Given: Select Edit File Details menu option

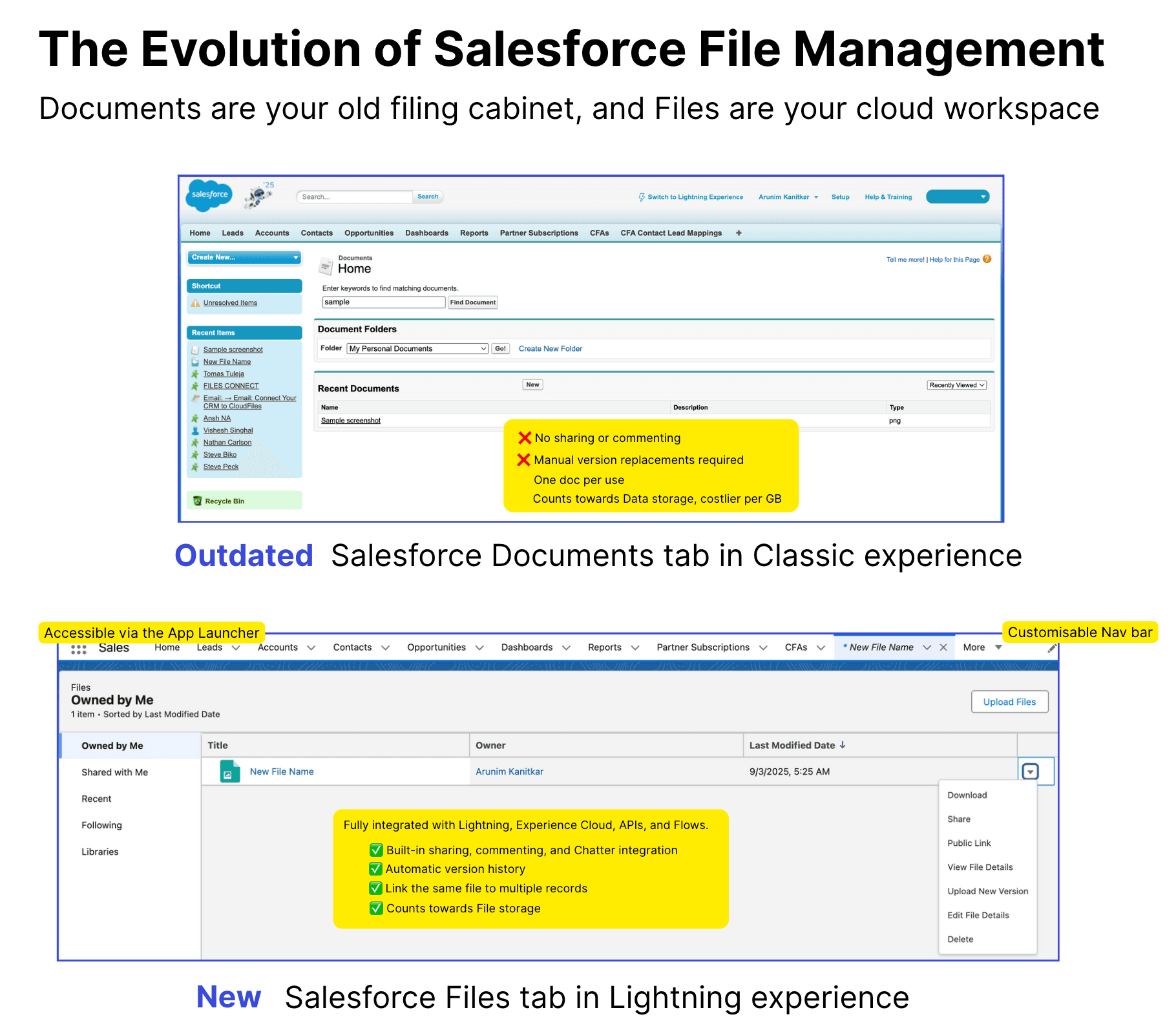Looking at the screenshot, I should pos(978,915).
